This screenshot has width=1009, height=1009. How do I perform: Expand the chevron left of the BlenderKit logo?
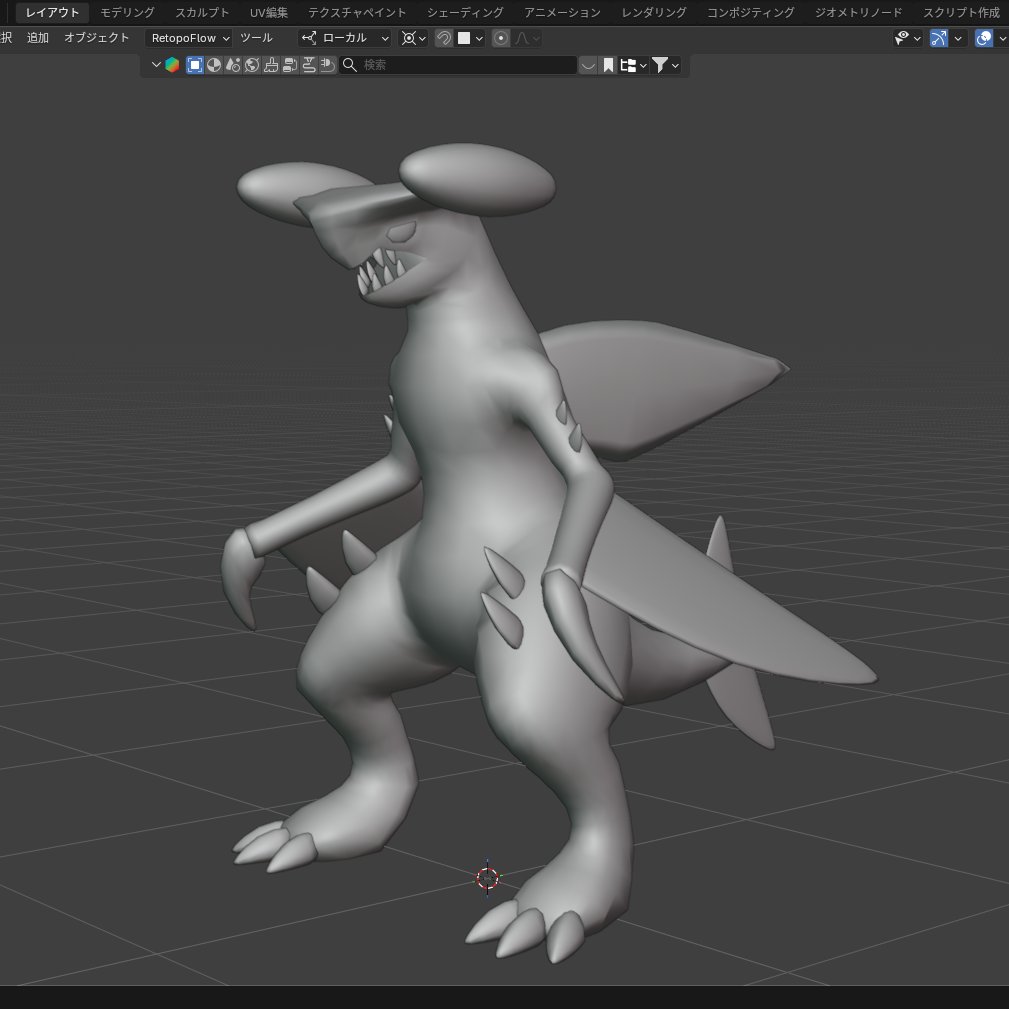156,64
